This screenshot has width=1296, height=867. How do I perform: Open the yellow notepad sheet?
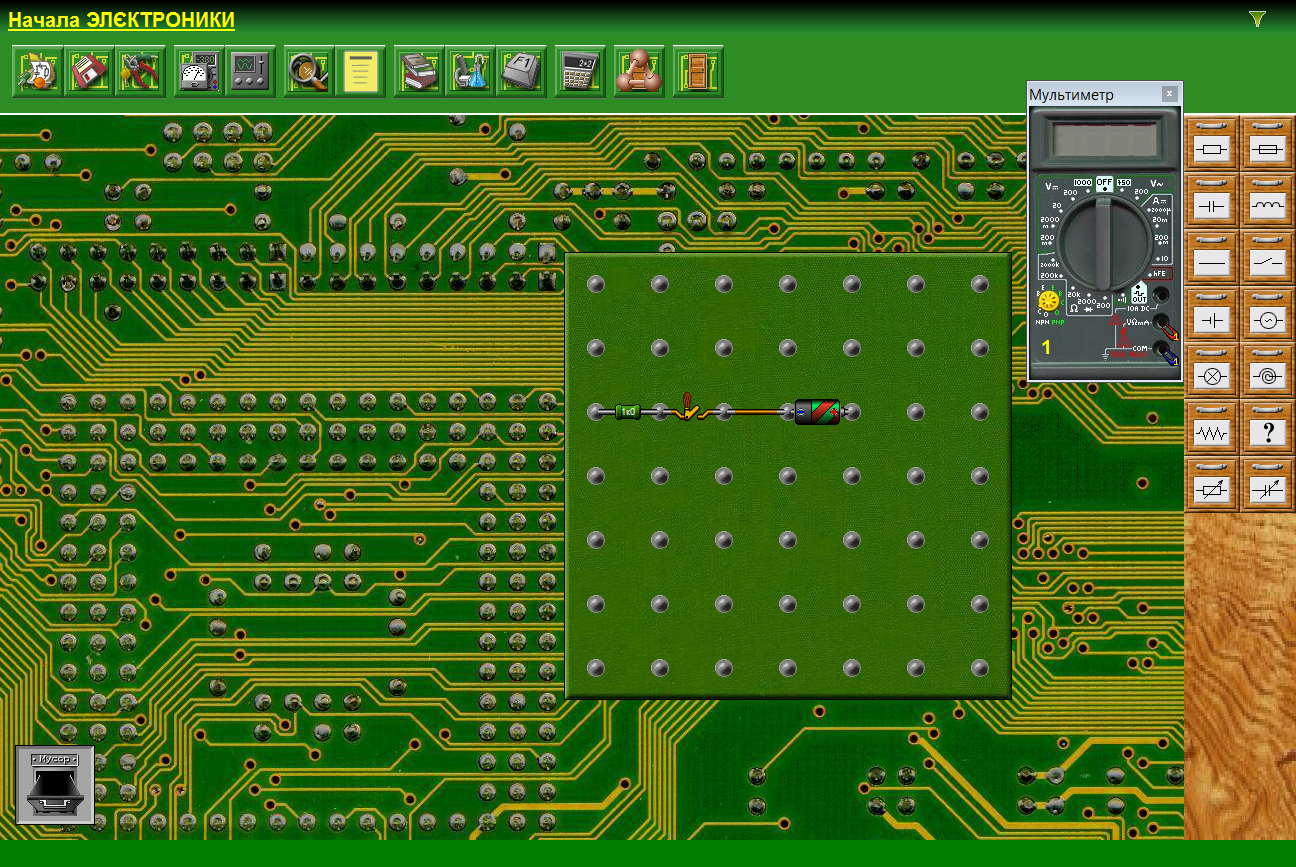(360, 71)
